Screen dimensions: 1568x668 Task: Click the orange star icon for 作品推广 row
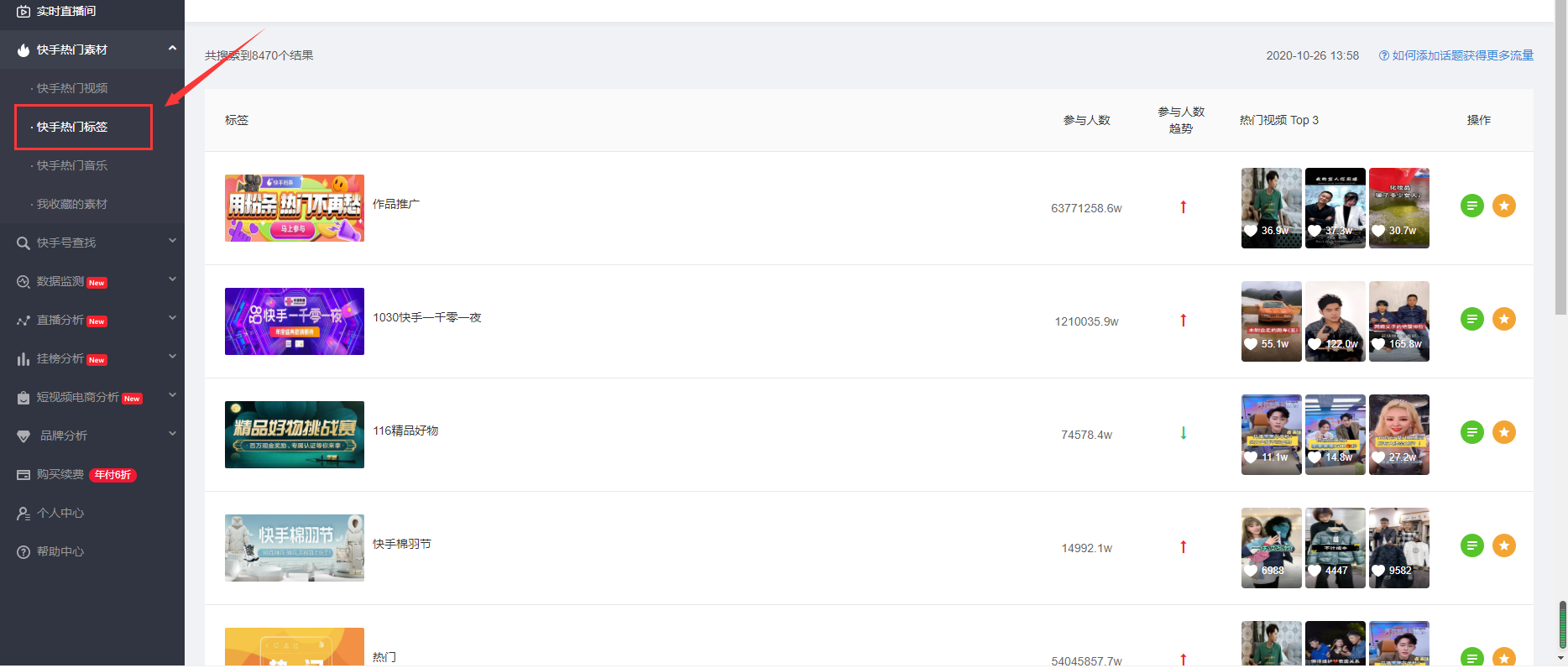(1504, 206)
